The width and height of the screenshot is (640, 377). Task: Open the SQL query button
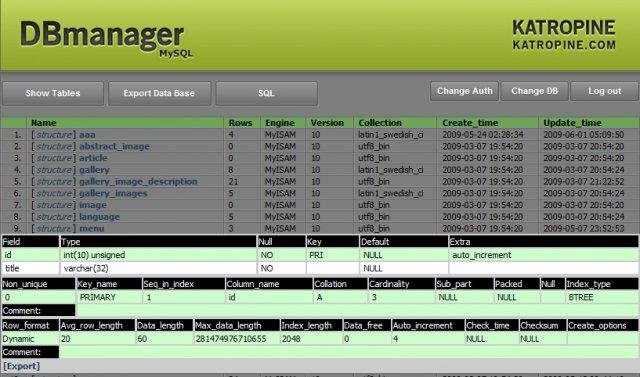pos(267,93)
